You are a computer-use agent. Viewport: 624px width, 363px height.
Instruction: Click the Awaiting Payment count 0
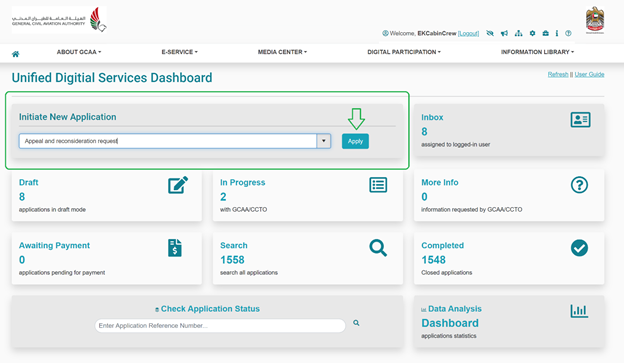click(22, 260)
